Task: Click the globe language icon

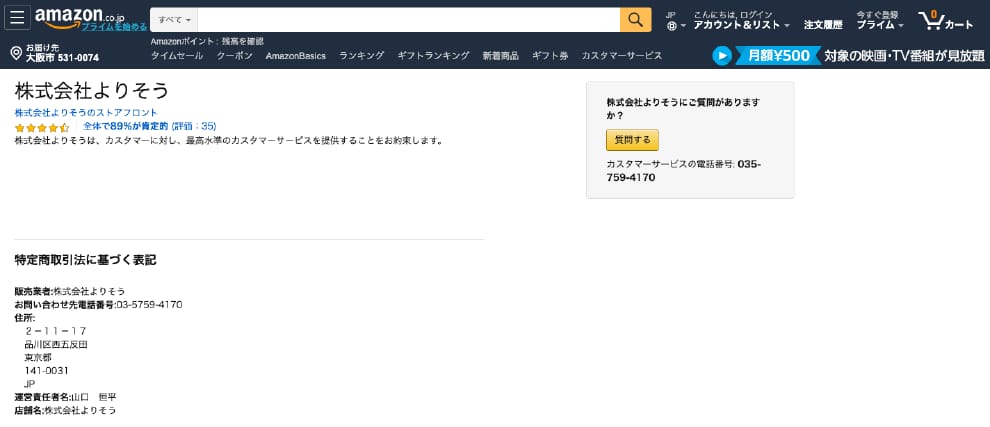Action: coord(672,26)
